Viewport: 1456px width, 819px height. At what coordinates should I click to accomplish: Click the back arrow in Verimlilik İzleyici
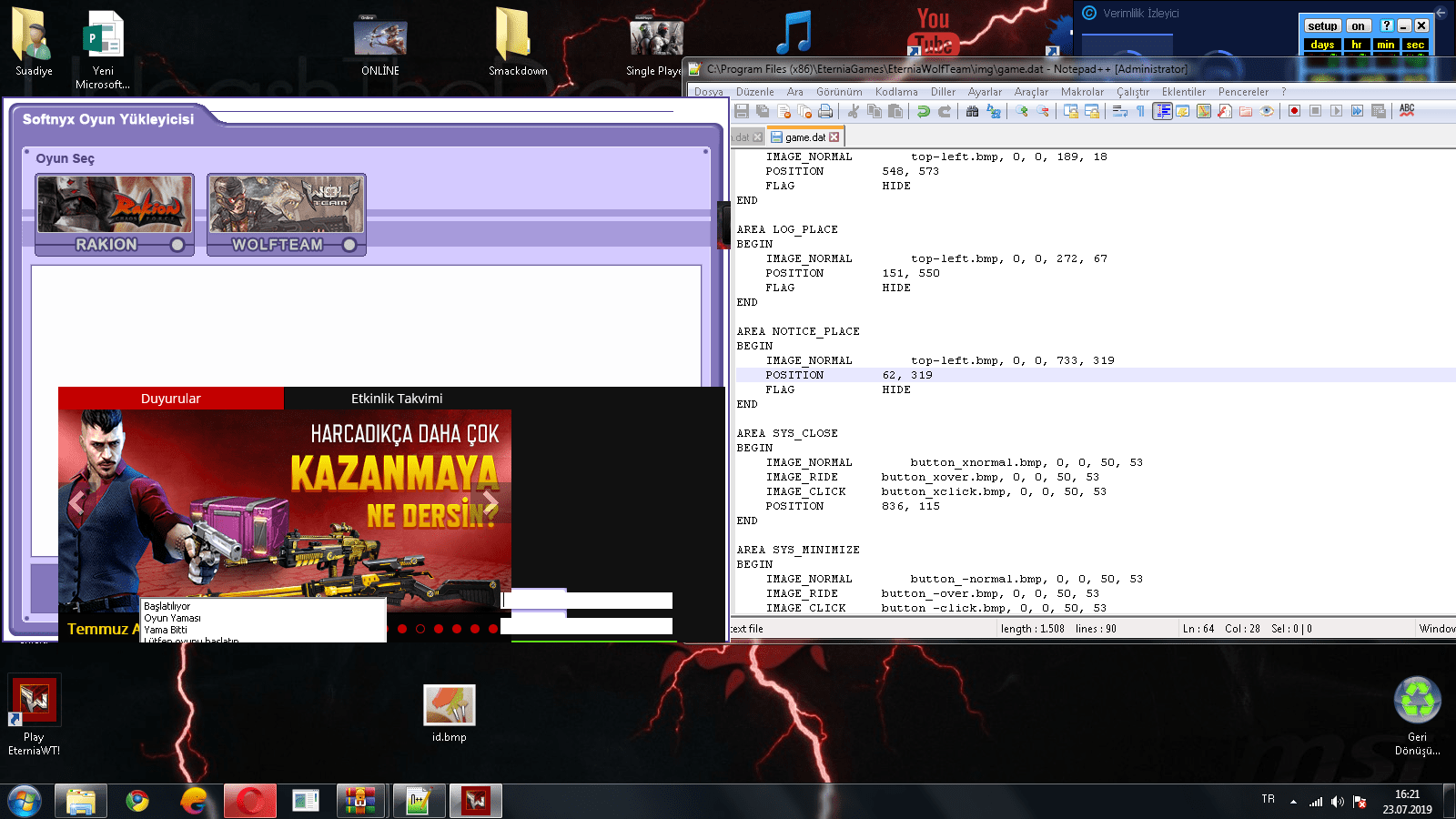(x=1441, y=13)
